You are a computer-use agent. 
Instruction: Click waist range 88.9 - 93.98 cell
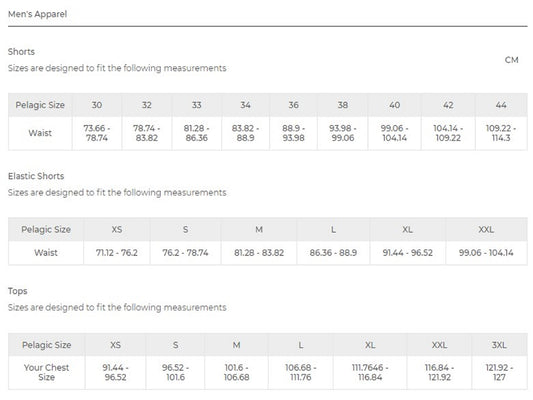coord(293,133)
